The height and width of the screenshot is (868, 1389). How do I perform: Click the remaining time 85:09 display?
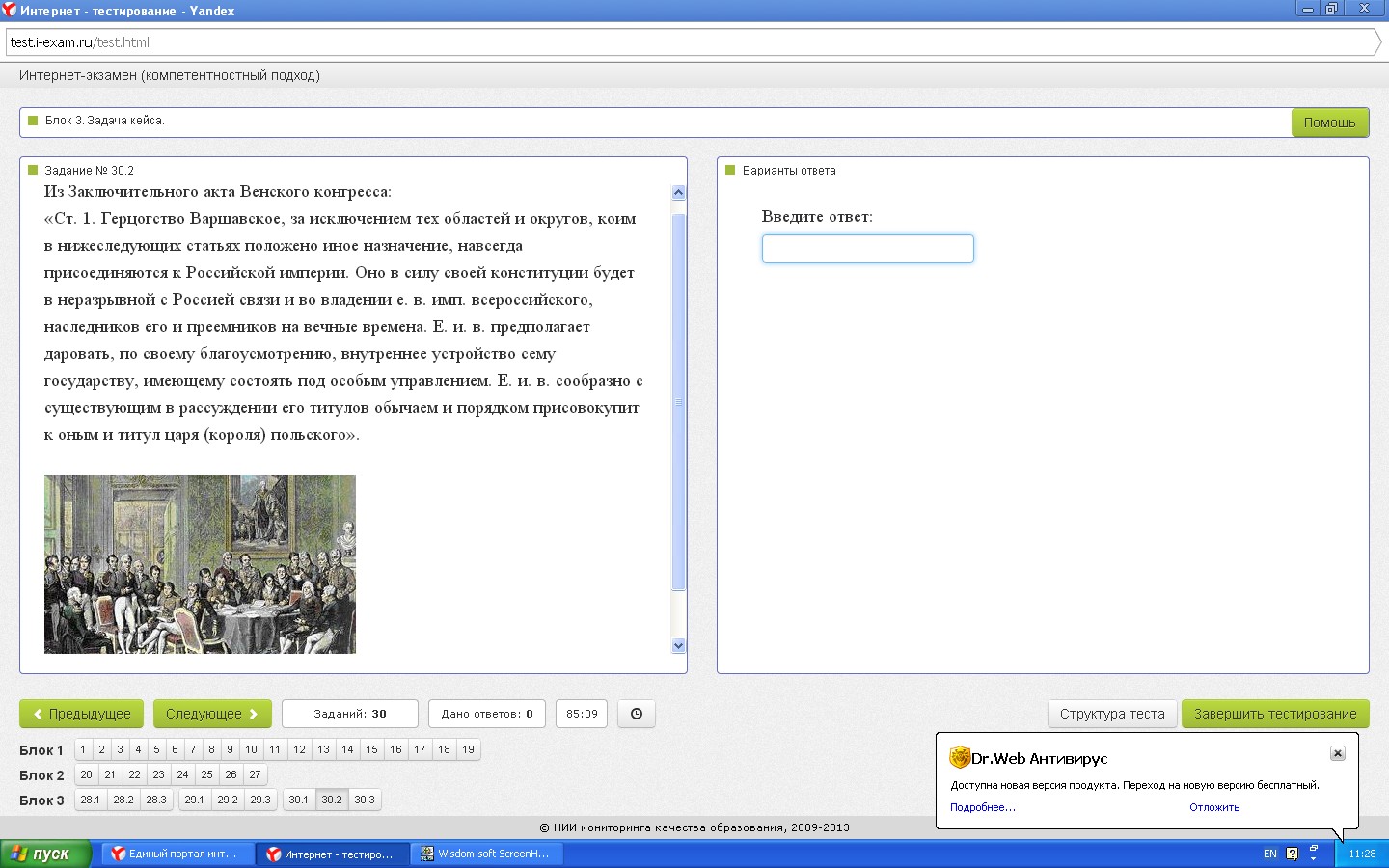click(x=582, y=714)
